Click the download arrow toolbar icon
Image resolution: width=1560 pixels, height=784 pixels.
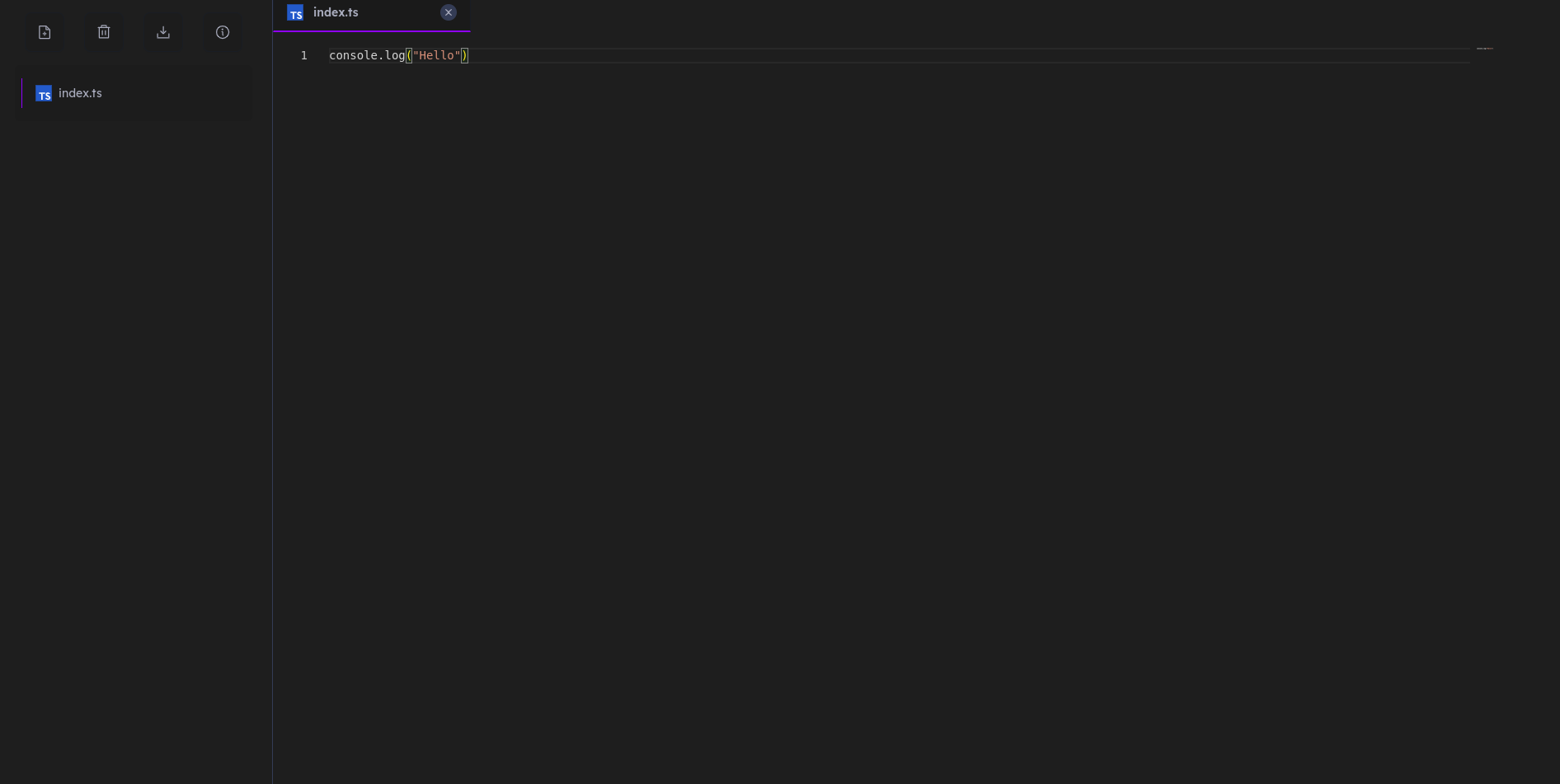coord(162,32)
